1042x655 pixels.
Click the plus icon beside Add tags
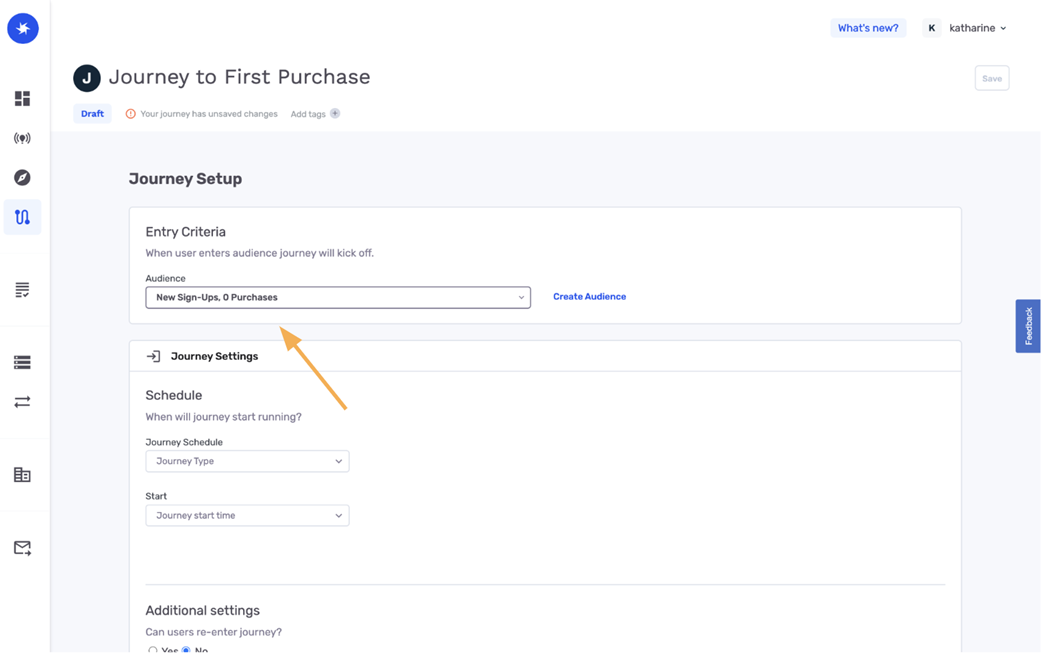tap(335, 114)
